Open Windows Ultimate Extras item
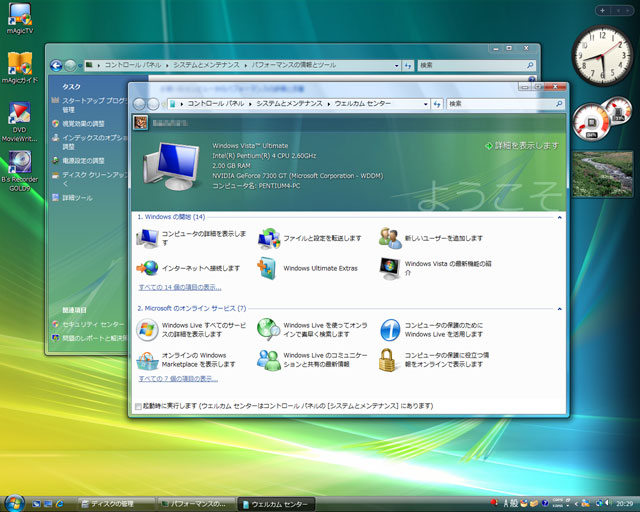 (x=308, y=268)
